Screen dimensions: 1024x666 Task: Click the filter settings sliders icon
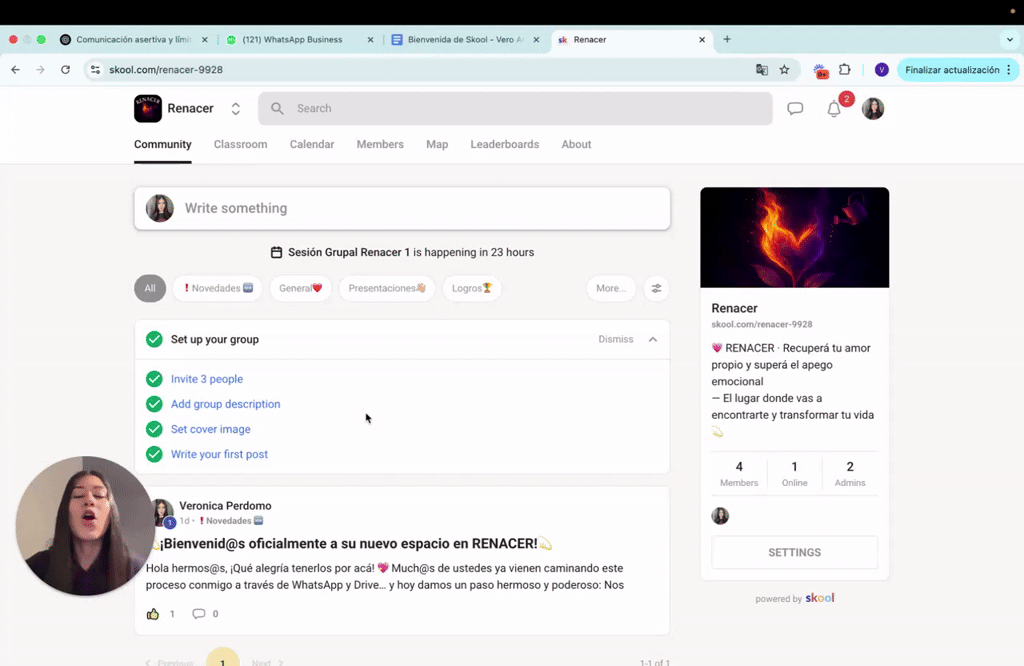click(656, 288)
